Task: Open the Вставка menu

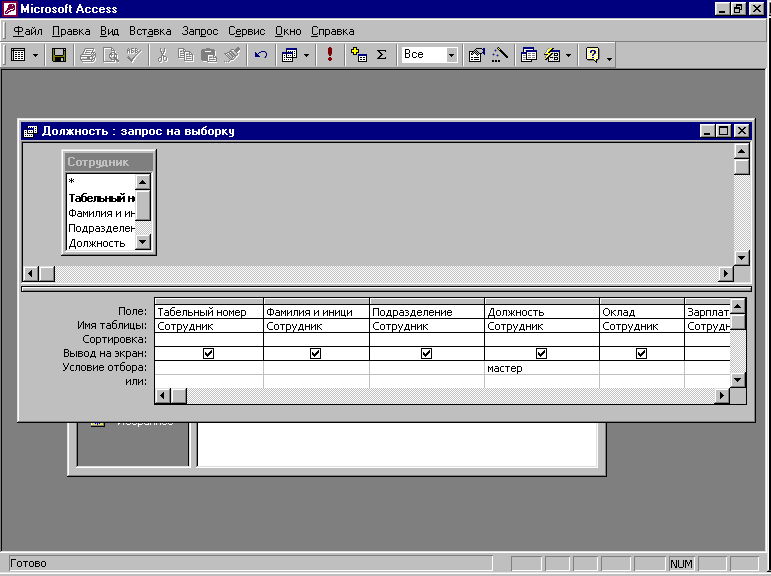Action: [150, 31]
